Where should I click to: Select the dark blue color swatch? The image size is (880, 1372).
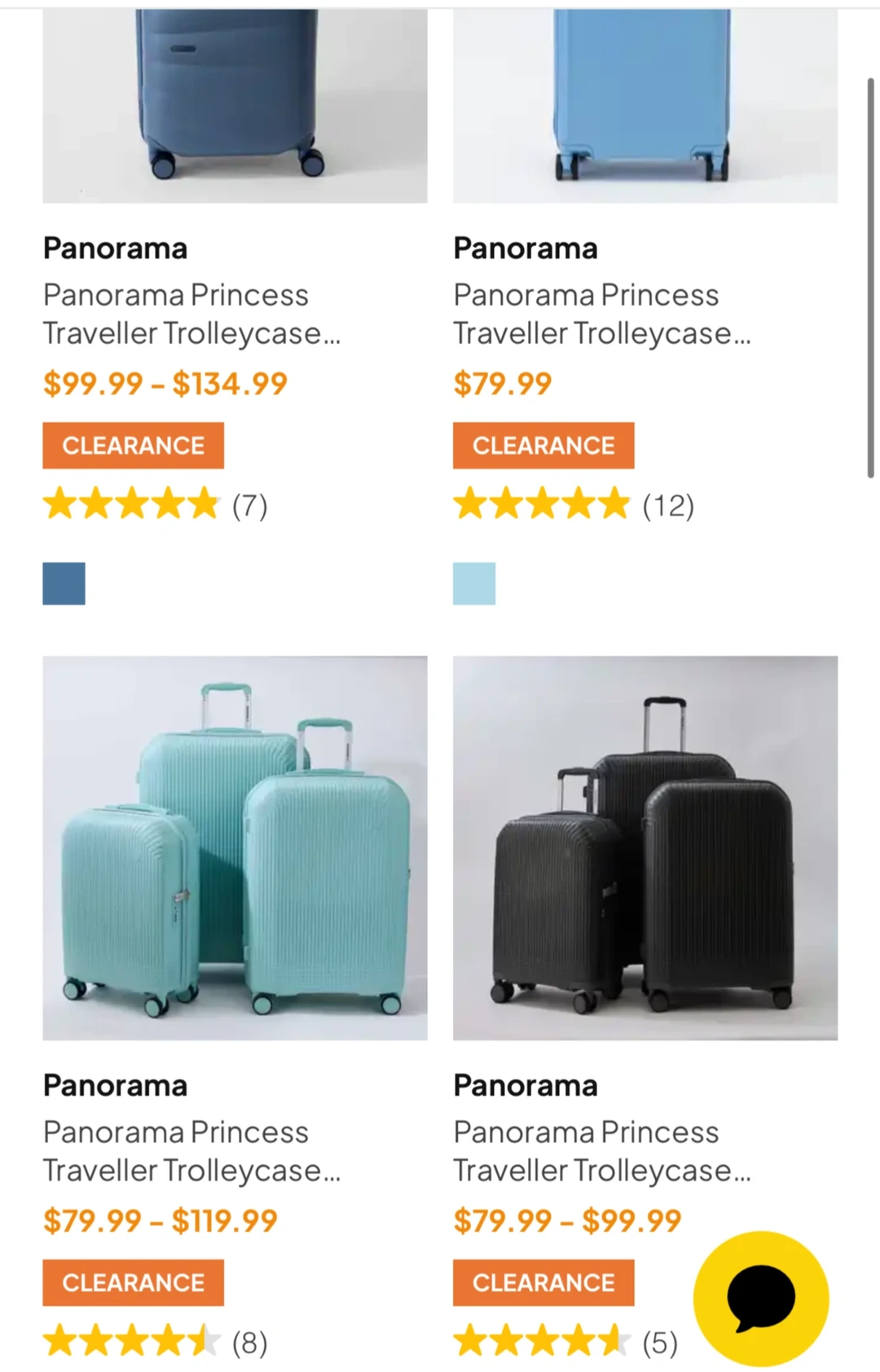[x=64, y=583]
